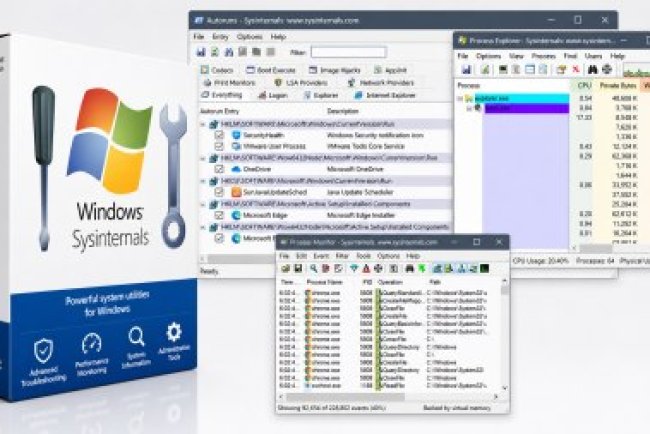Collapse the Active Setup Installed Components group

point(203,204)
